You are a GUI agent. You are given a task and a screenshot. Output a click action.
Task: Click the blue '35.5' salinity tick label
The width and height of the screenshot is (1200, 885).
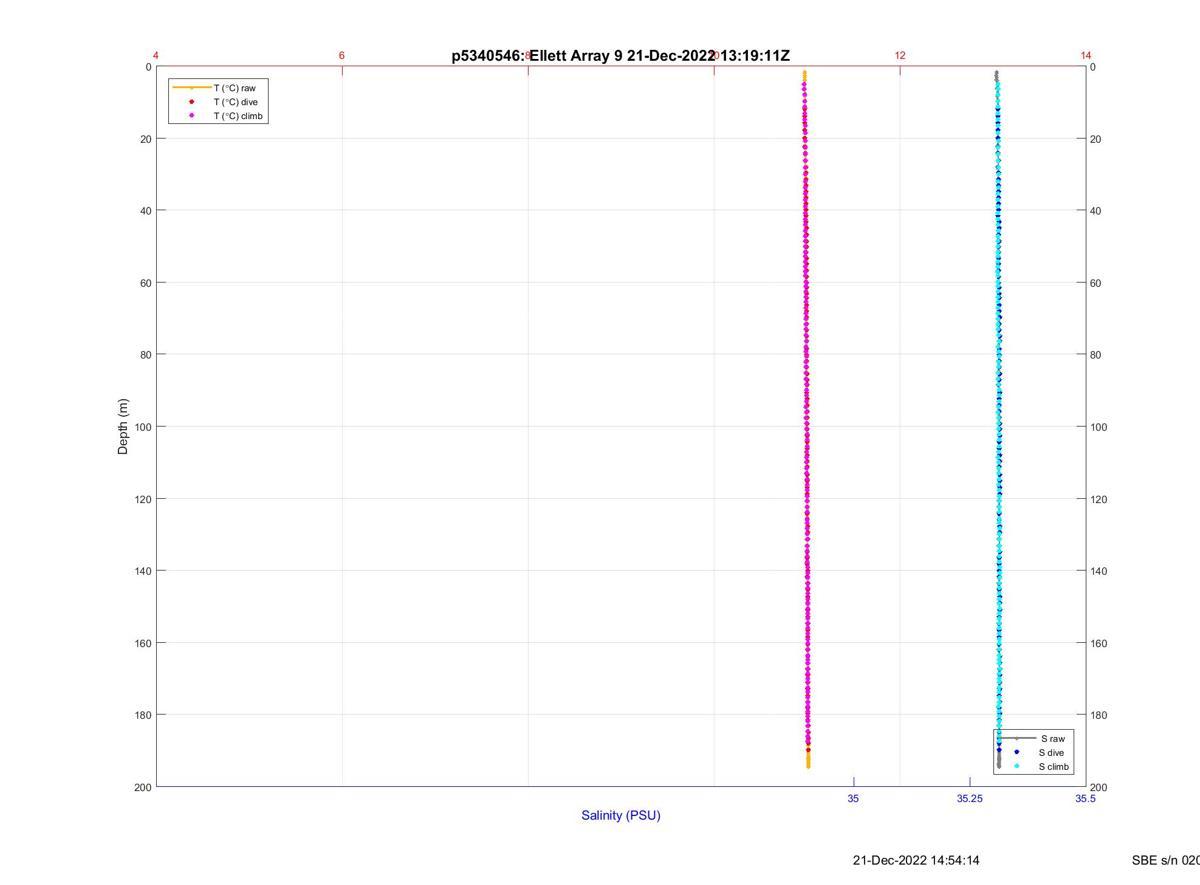1085,799
